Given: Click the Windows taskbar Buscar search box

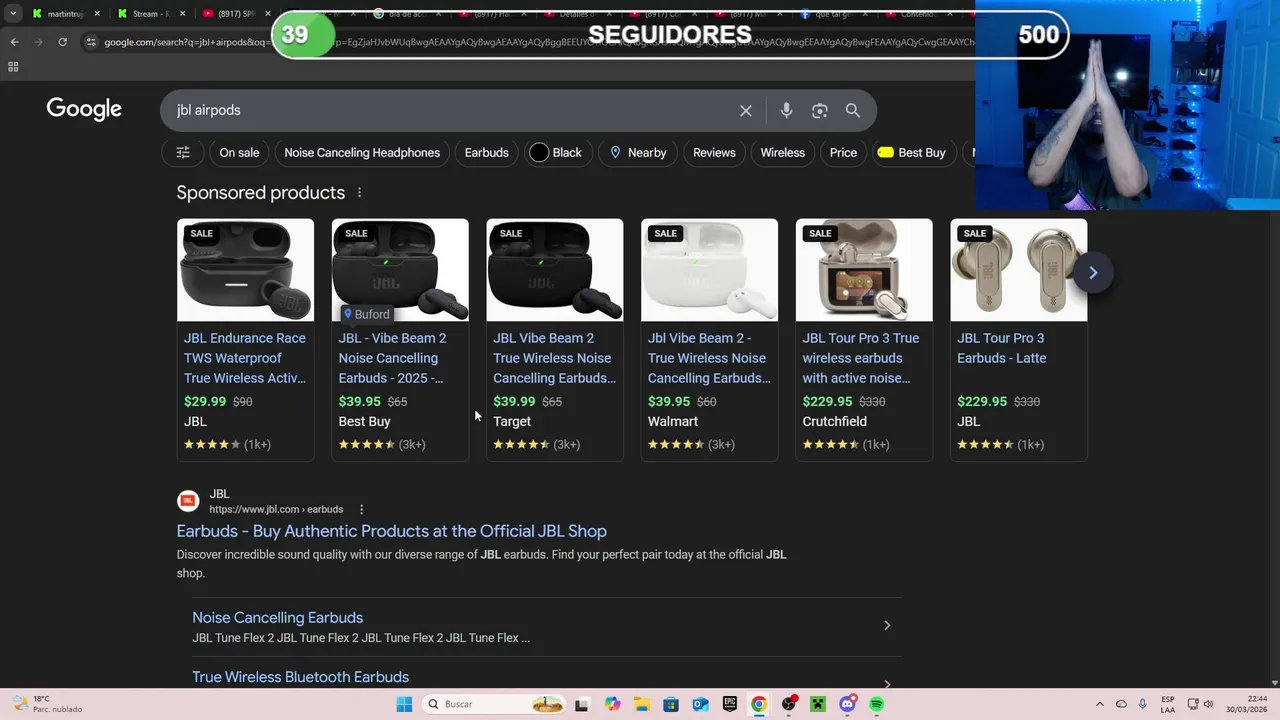Looking at the screenshot, I should click(x=494, y=704).
